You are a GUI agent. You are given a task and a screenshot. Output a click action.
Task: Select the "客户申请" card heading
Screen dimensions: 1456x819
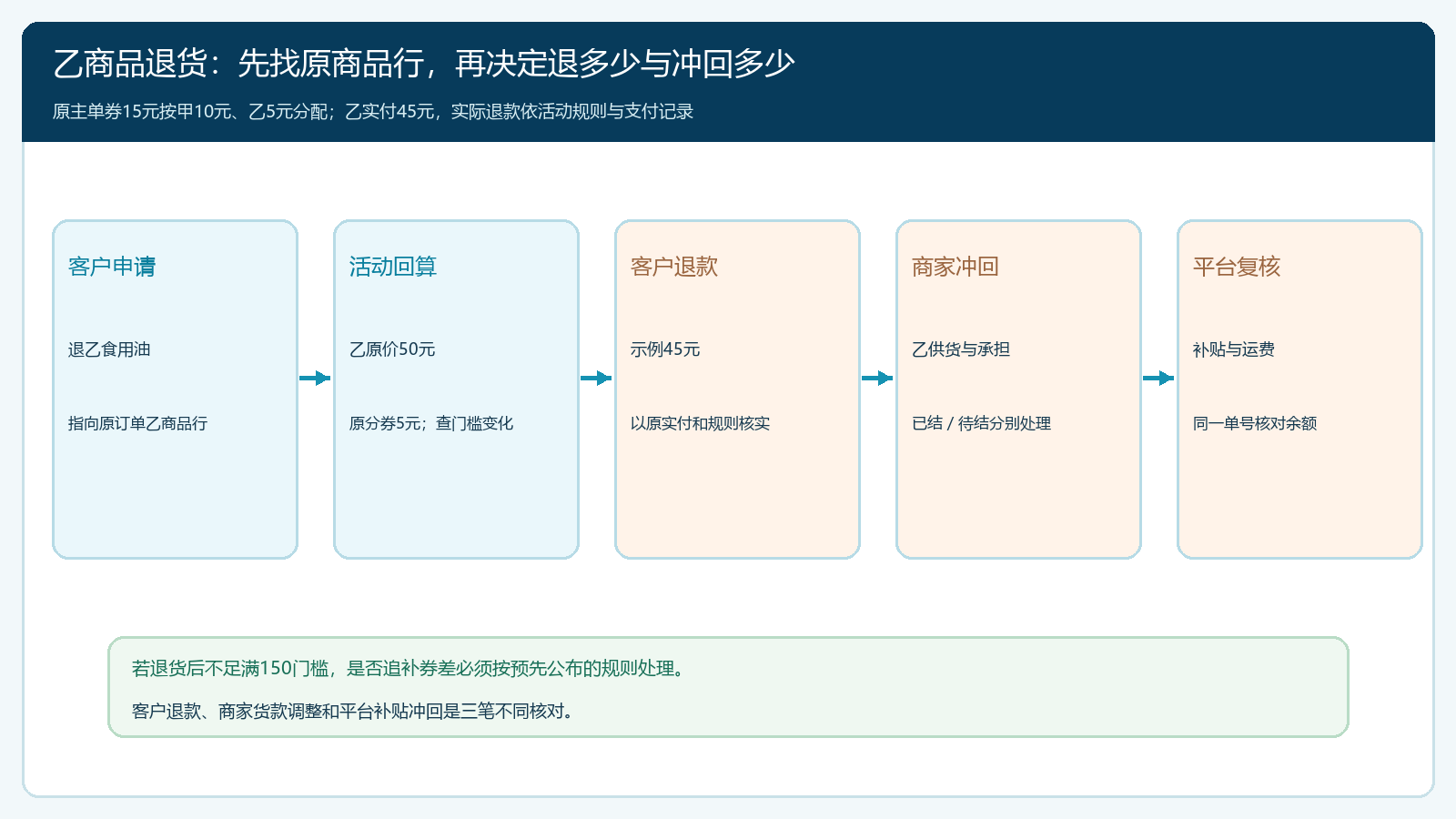[112, 267]
